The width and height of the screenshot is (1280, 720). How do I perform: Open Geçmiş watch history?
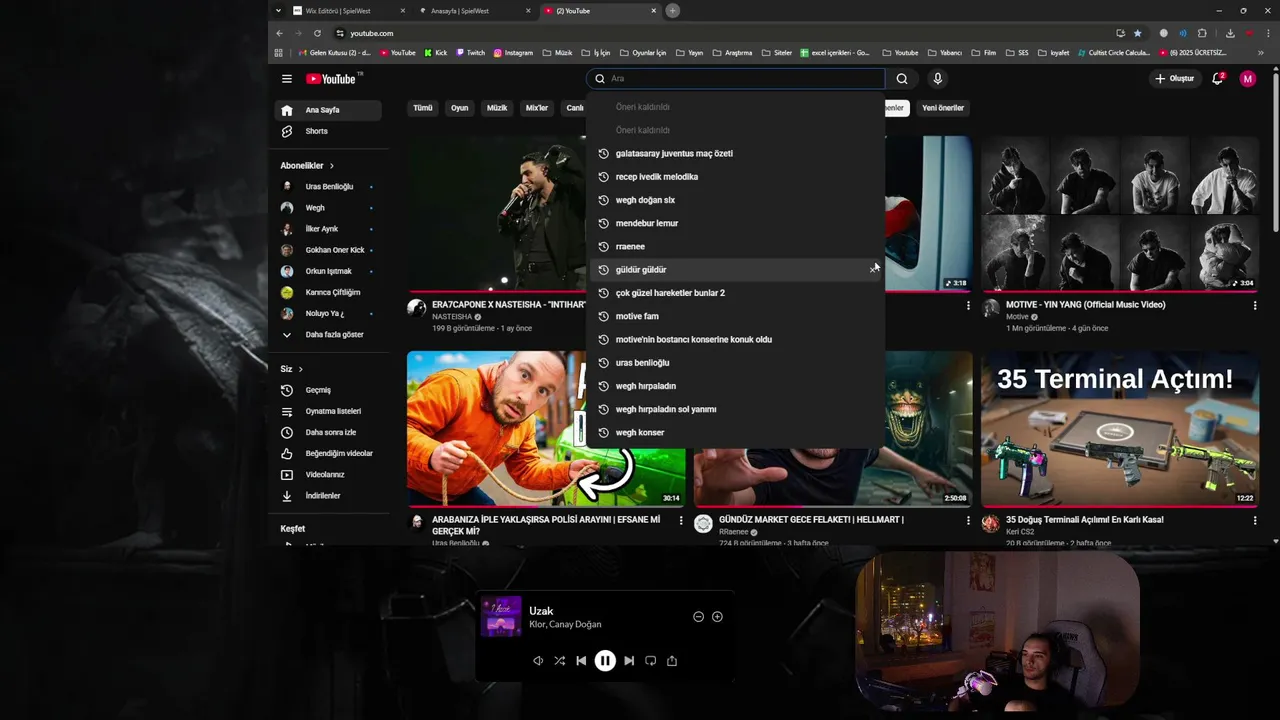(328, 390)
